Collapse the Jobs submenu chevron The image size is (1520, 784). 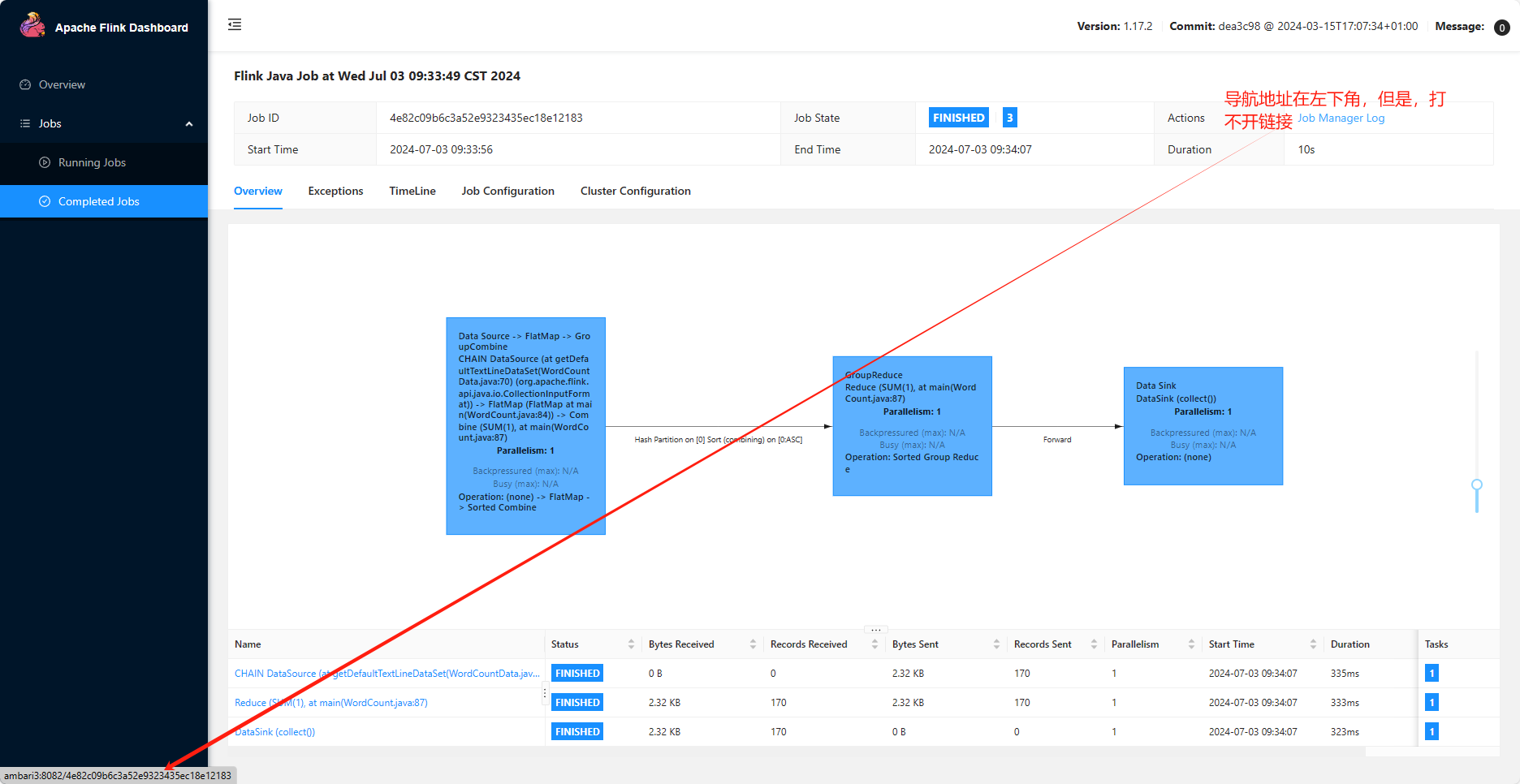pyautogui.click(x=189, y=124)
